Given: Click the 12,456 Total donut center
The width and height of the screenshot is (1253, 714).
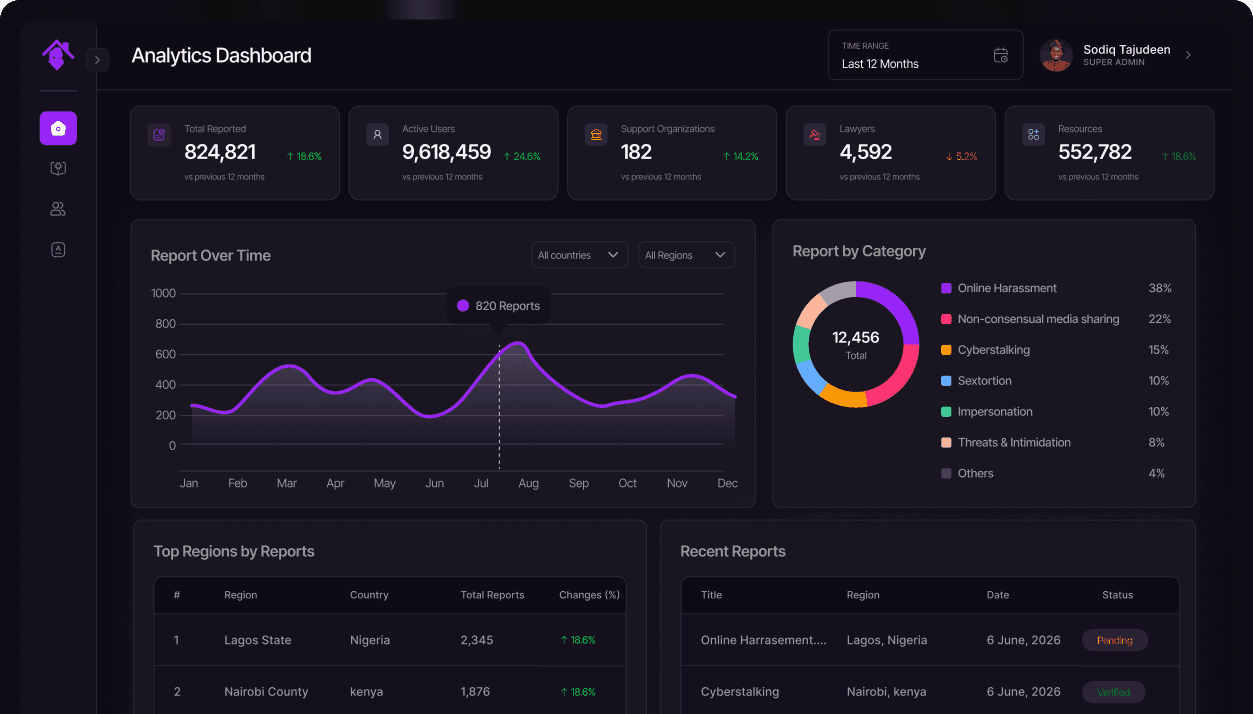Looking at the screenshot, I should click(856, 344).
